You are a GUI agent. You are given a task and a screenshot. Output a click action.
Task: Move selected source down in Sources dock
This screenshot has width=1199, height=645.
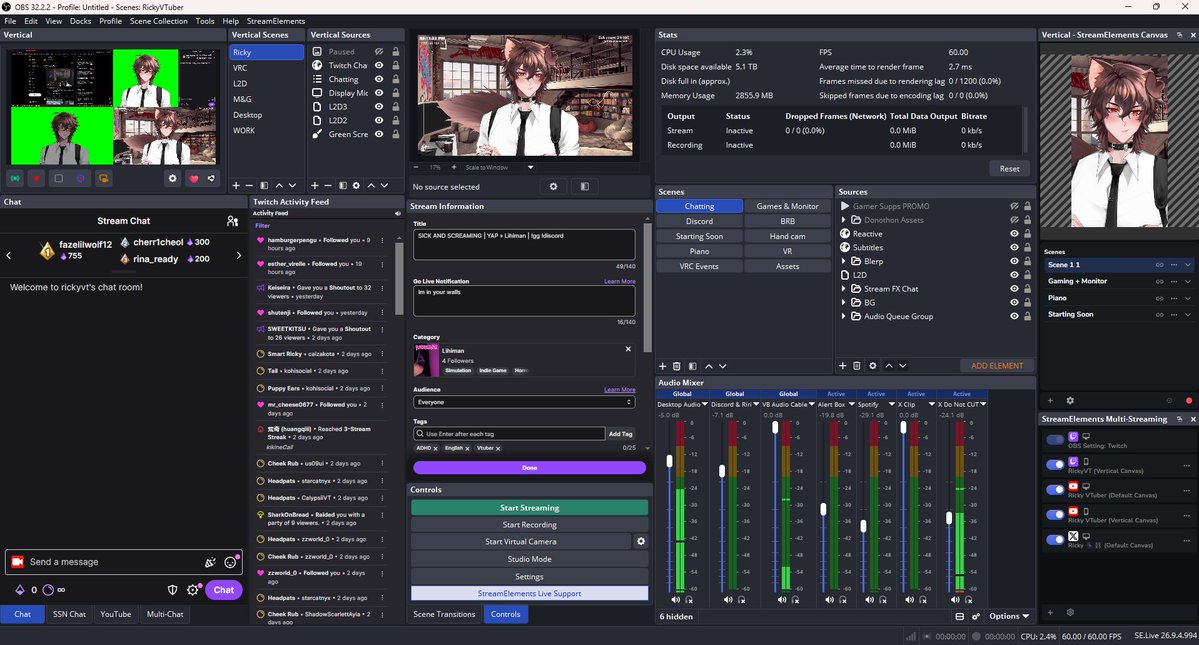(x=902, y=366)
